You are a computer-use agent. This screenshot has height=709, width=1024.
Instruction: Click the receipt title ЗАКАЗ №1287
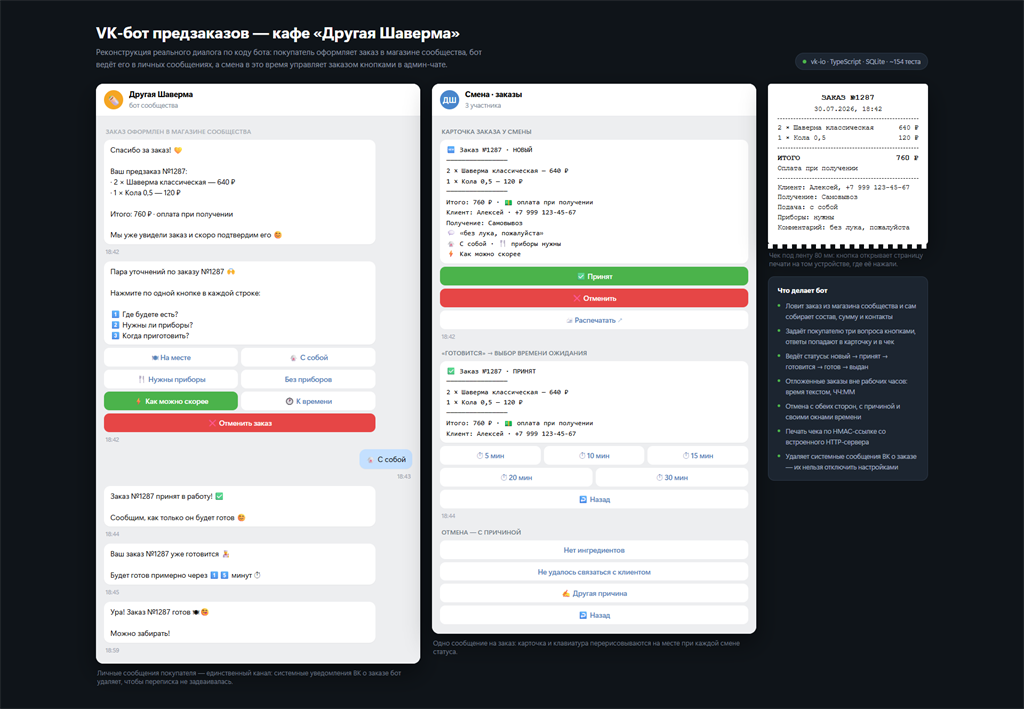(x=847, y=97)
